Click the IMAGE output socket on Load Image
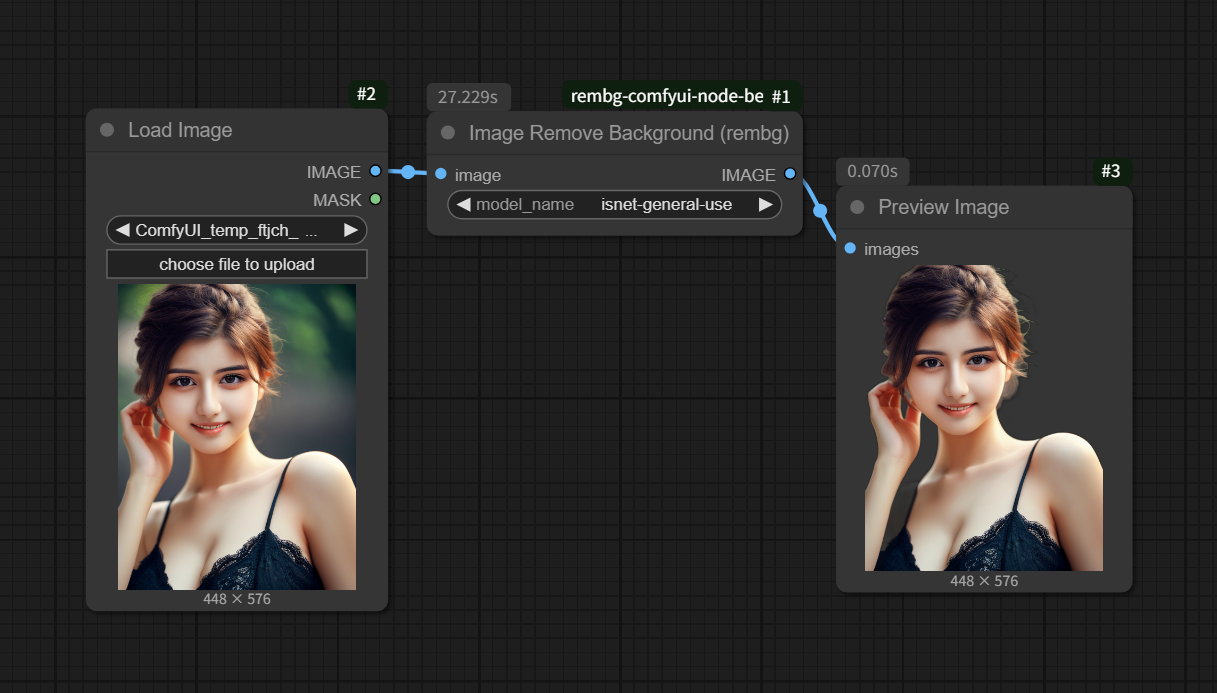Screen dimensions: 1217x693 [375, 171]
